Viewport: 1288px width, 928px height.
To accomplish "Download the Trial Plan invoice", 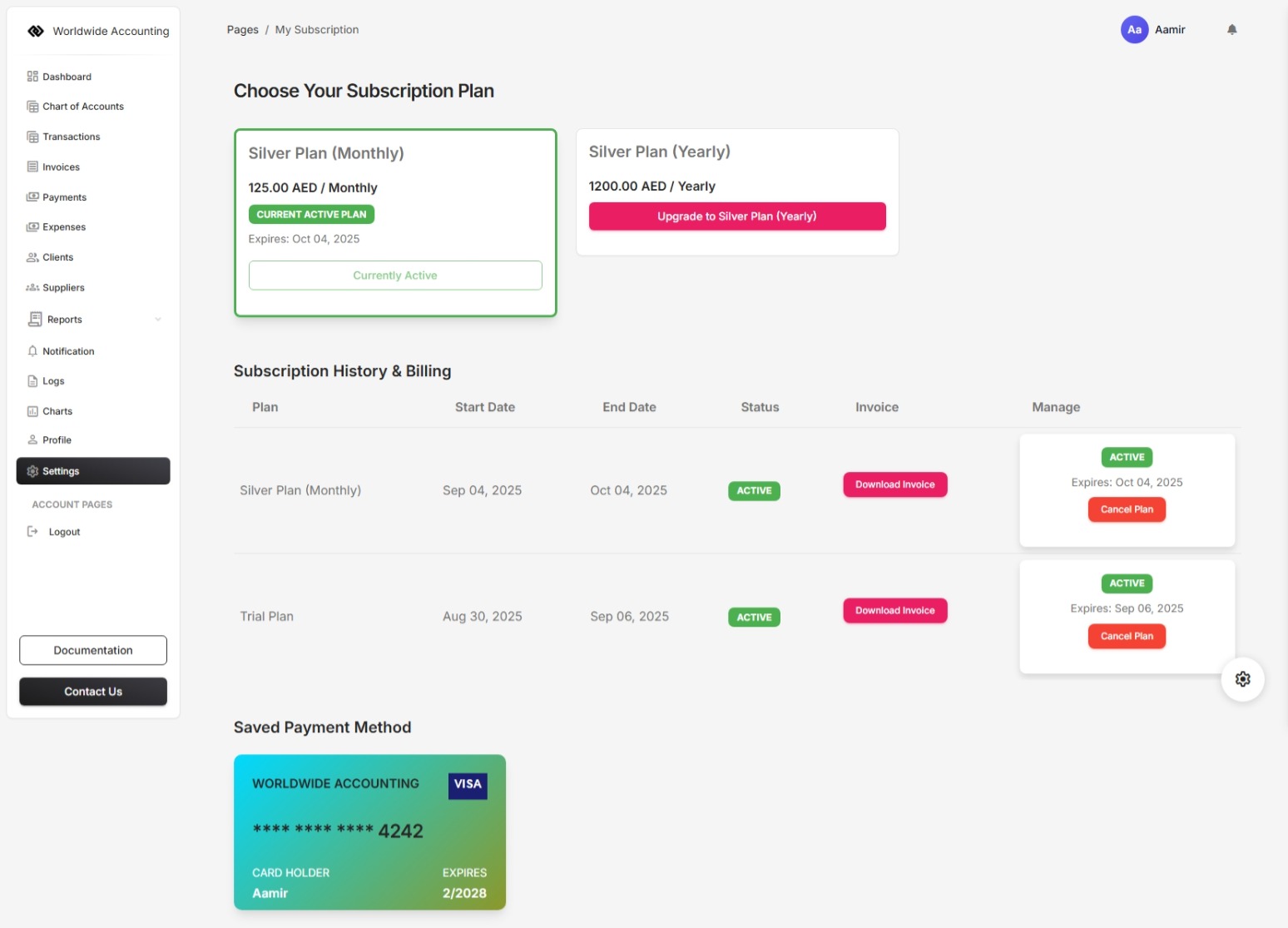I will click(894, 610).
